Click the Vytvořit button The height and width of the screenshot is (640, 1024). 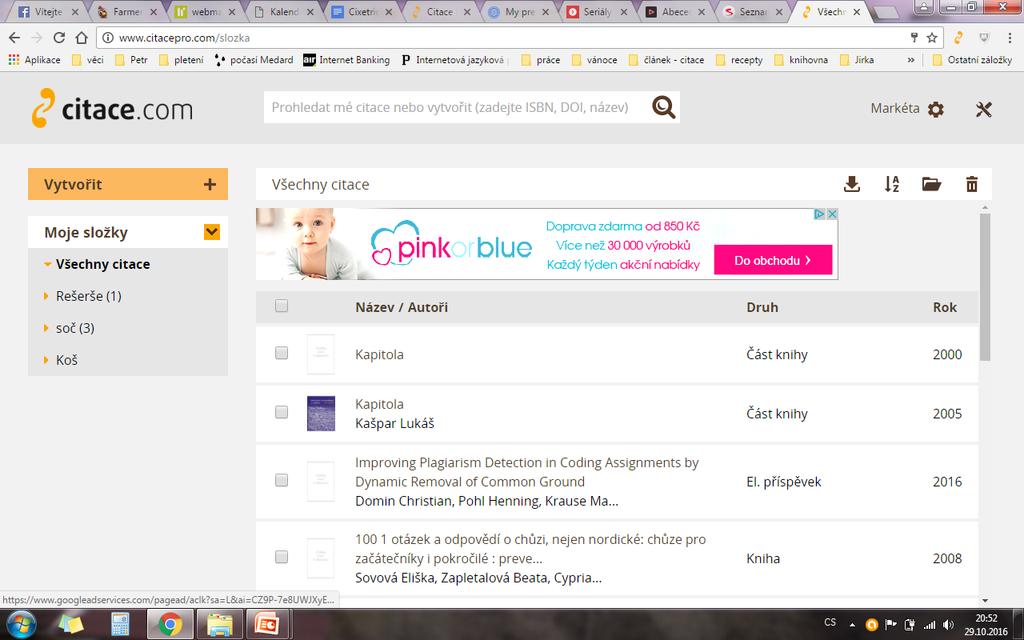[x=128, y=184]
